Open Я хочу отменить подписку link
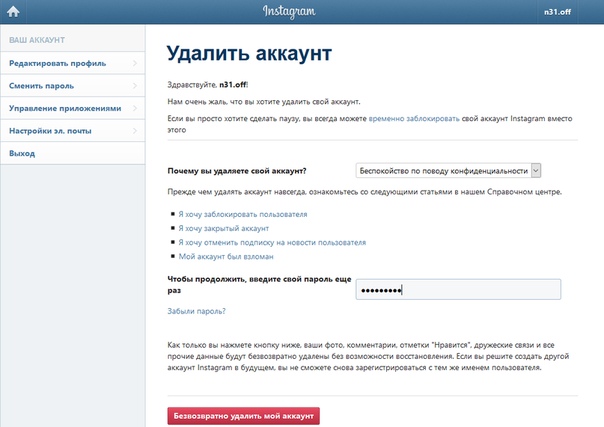The height and width of the screenshot is (427, 604). tap(272, 243)
